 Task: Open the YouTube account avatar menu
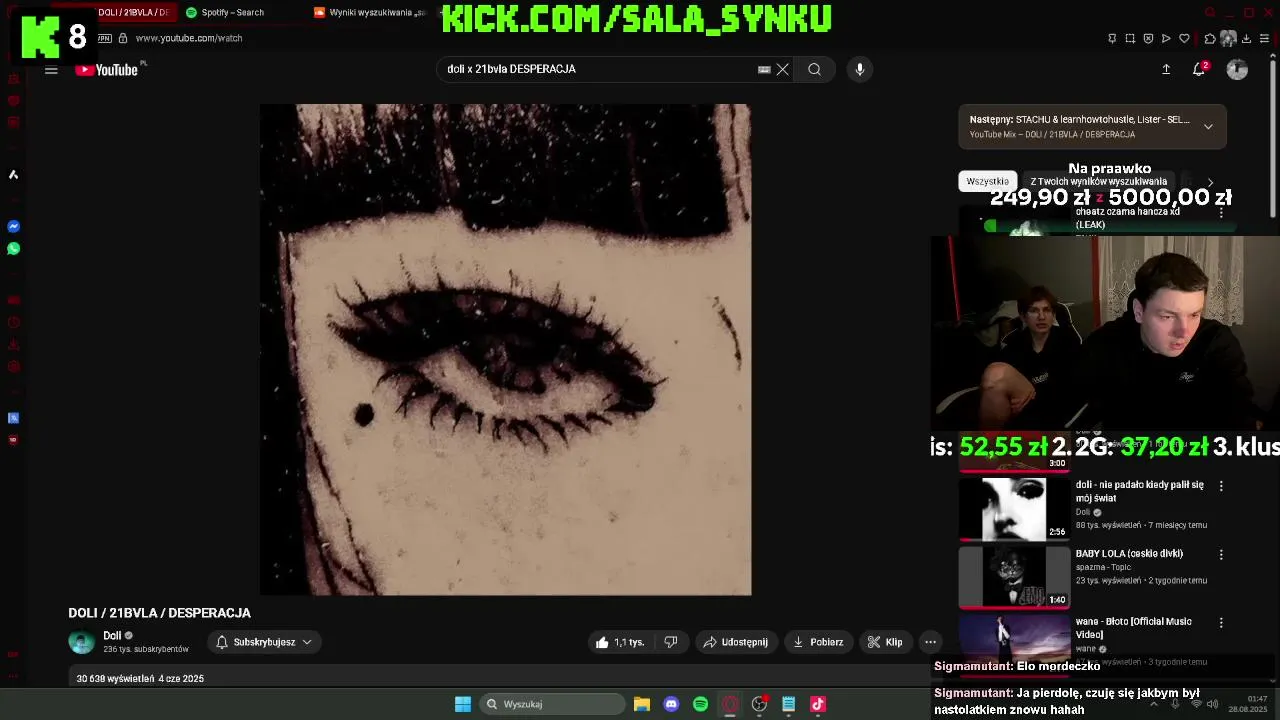coord(1237,69)
